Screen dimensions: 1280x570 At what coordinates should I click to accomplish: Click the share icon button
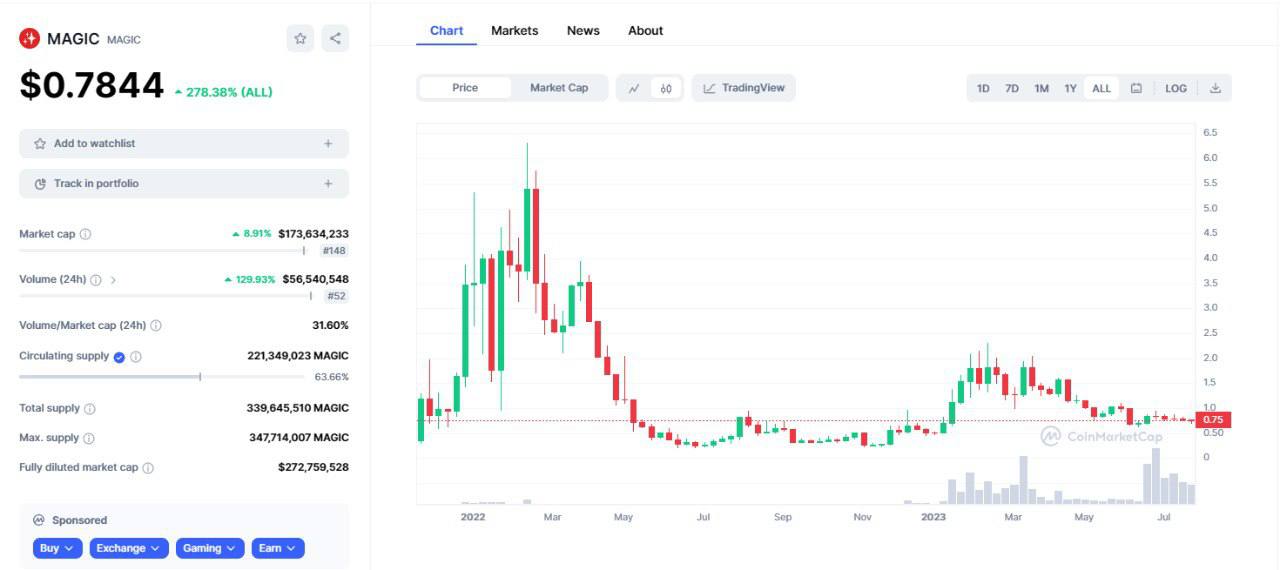pyautogui.click(x=335, y=39)
